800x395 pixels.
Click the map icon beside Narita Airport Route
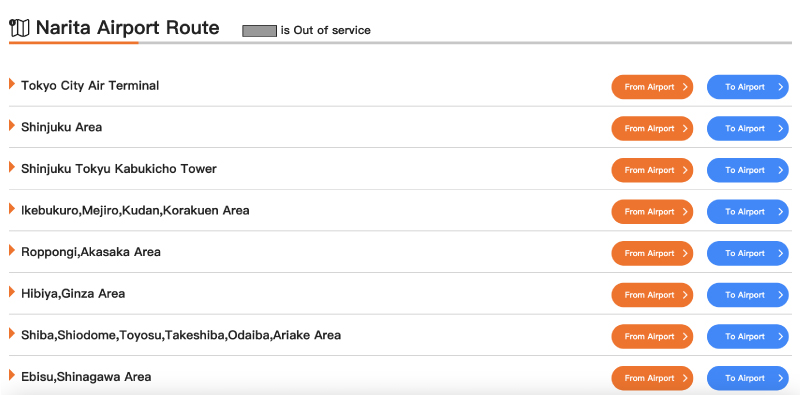[x=19, y=28]
